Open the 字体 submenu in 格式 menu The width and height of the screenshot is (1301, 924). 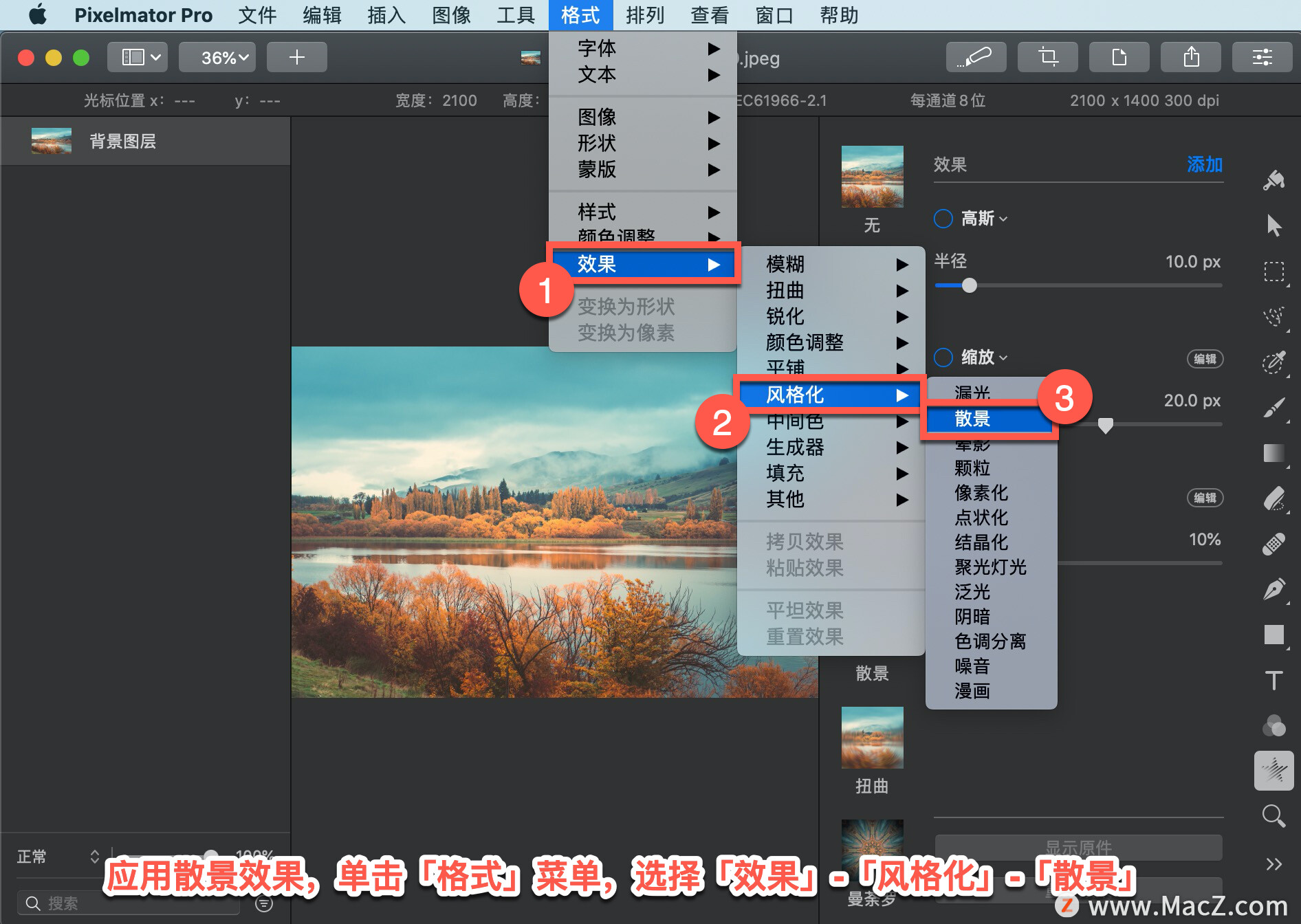coord(643,48)
